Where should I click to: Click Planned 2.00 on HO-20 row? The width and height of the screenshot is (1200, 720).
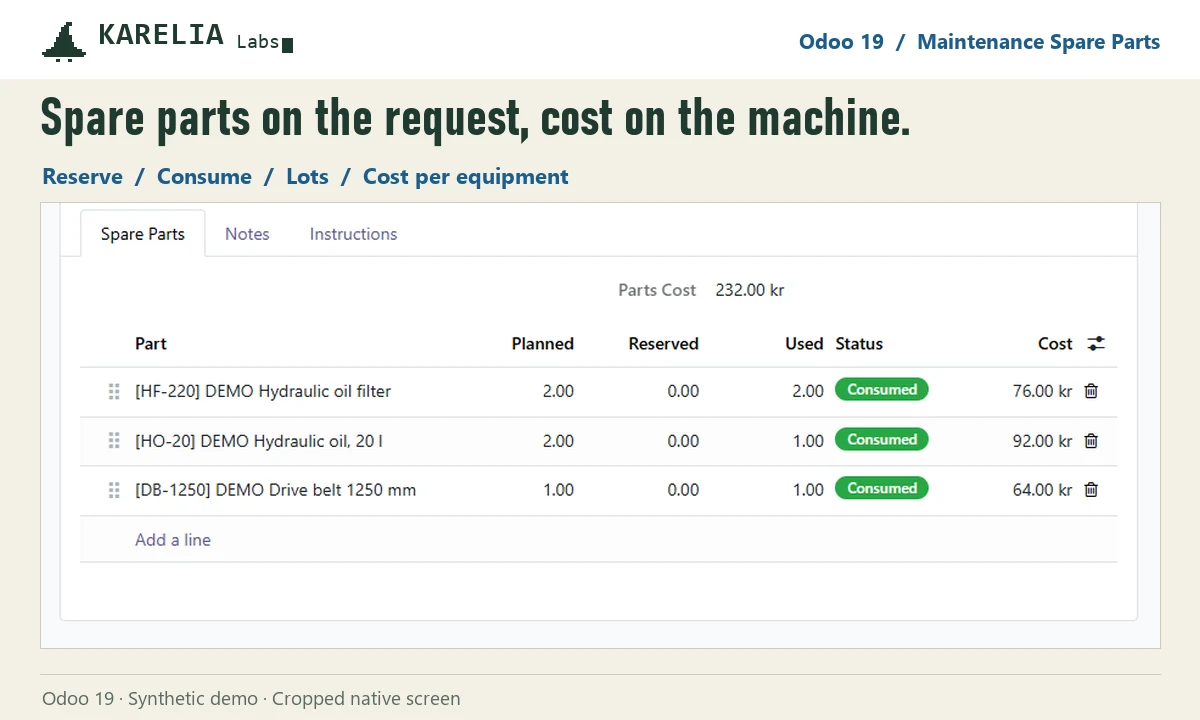pyautogui.click(x=558, y=441)
